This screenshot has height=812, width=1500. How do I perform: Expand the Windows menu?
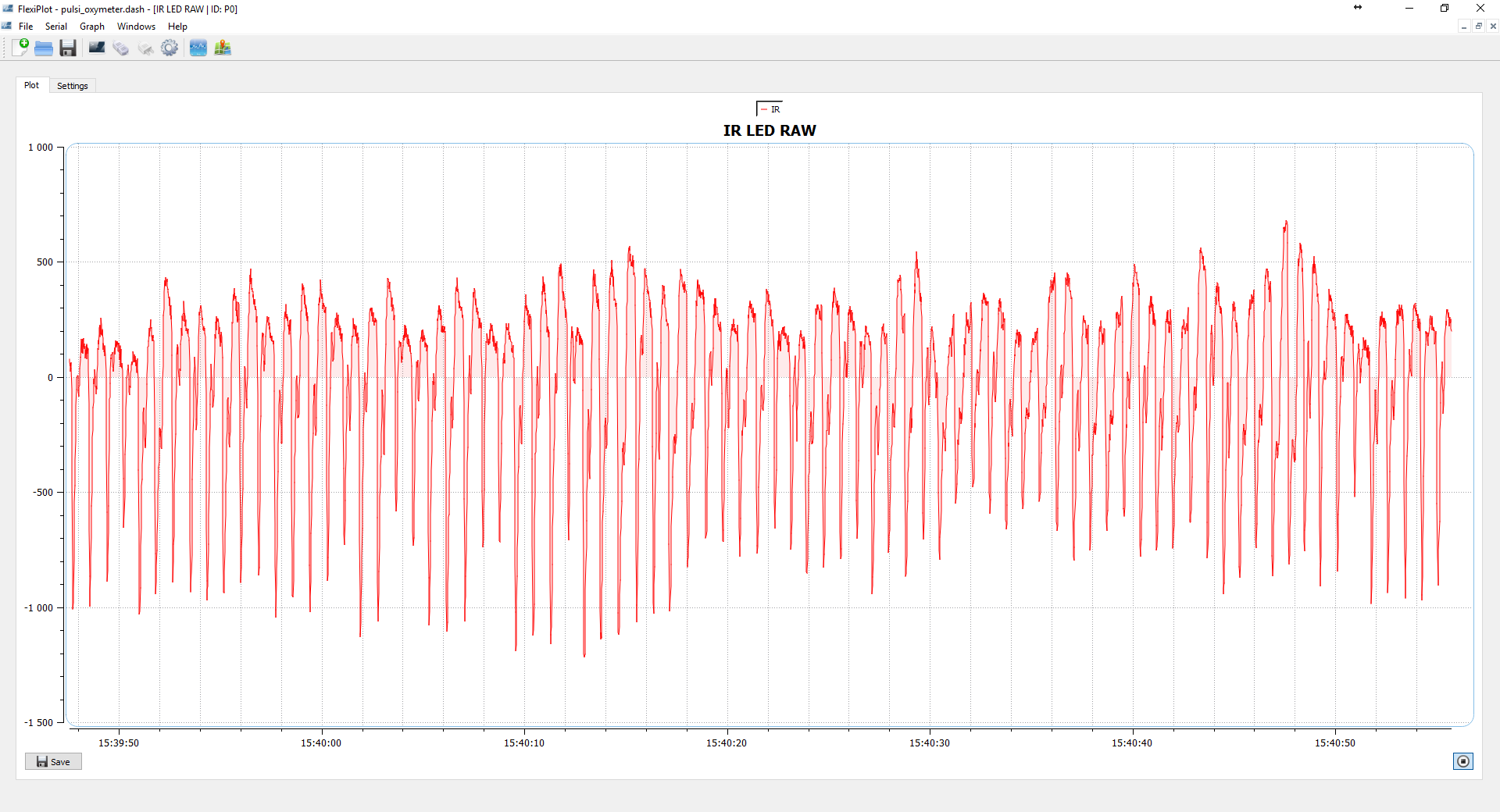tap(136, 27)
